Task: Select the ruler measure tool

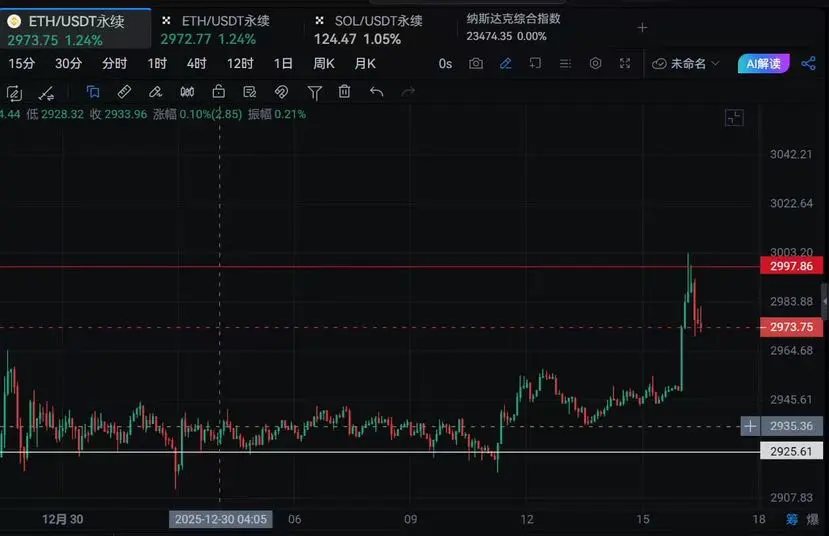Action: [x=124, y=92]
